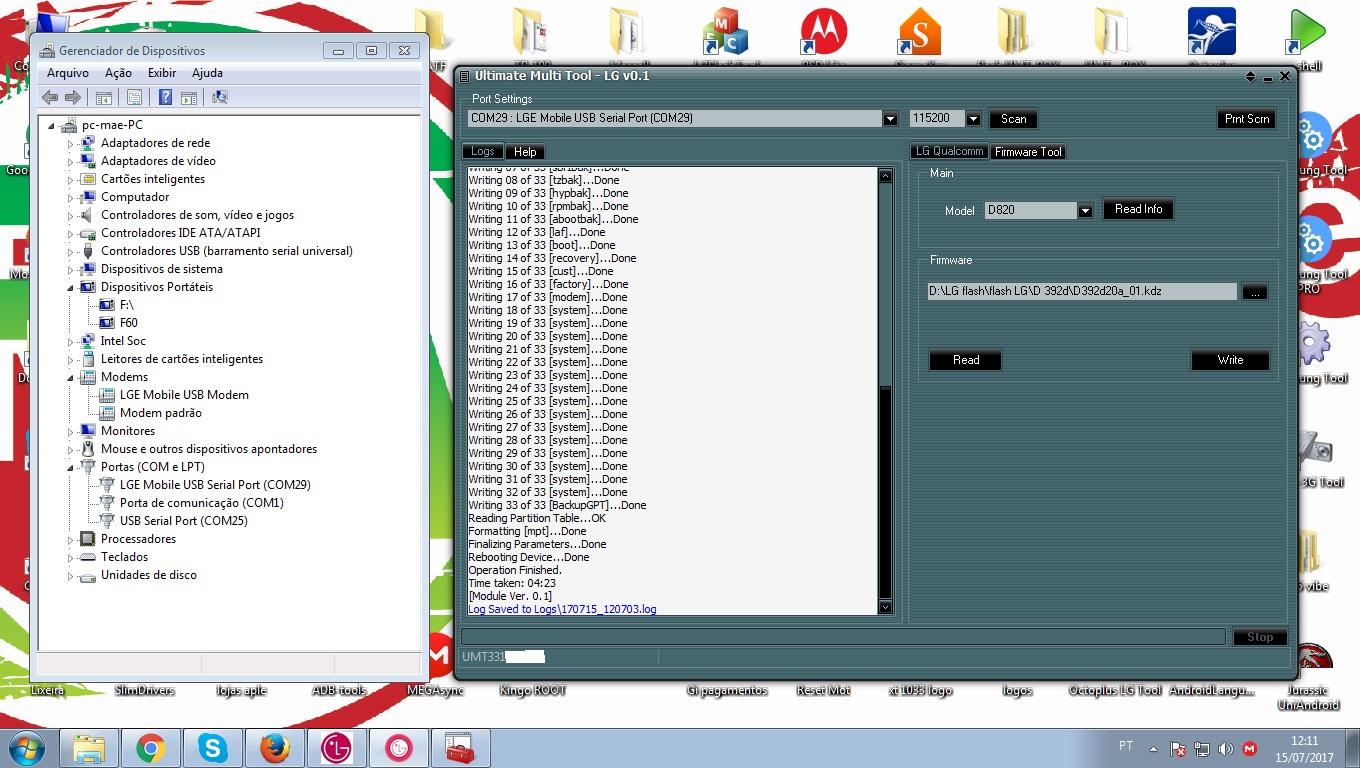Image resolution: width=1360 pixels, height=768 pixels.
Task: Open Google Chrome from the taskbar
Action: click(x=151, y=748)
